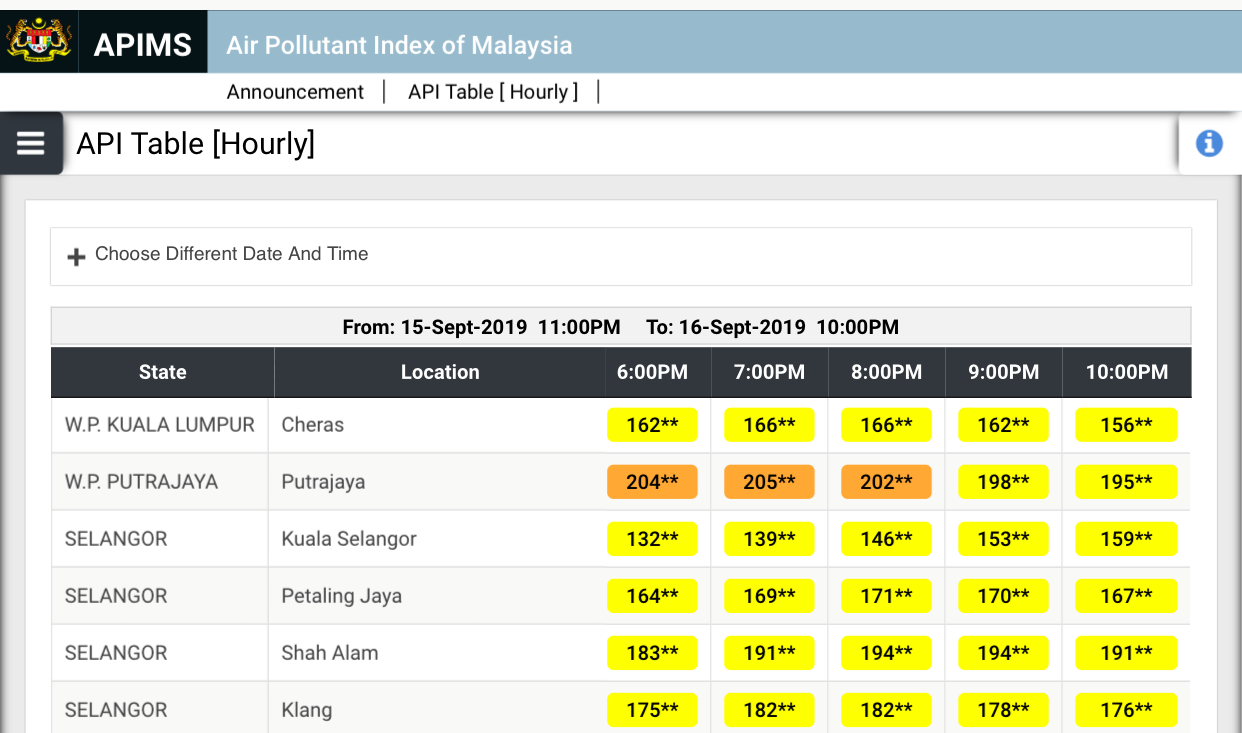Open the hamburger menu
1242x733 pixels.
pyautogui.click(x=31, y=144)
